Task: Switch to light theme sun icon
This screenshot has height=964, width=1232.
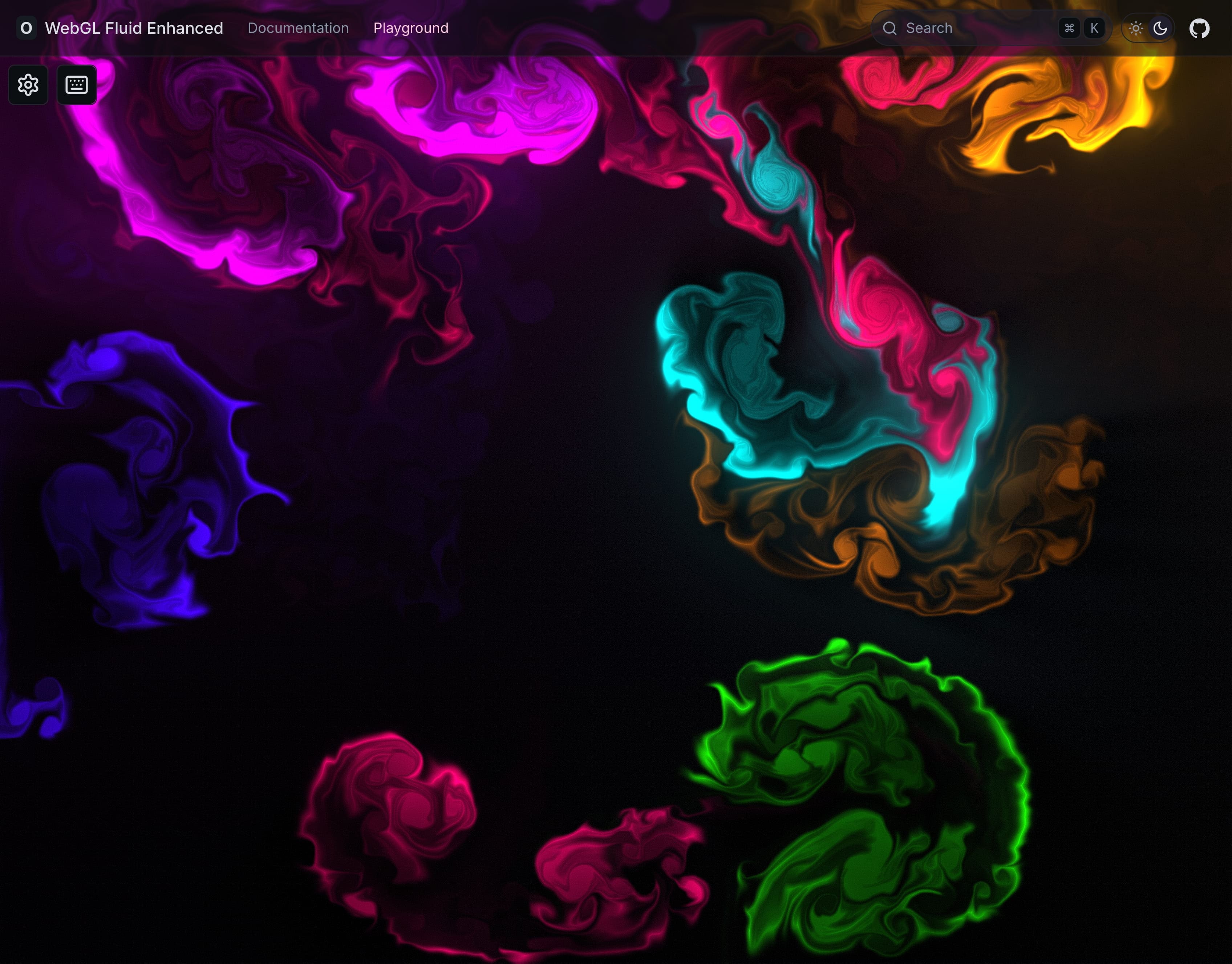Action: 1136,28
